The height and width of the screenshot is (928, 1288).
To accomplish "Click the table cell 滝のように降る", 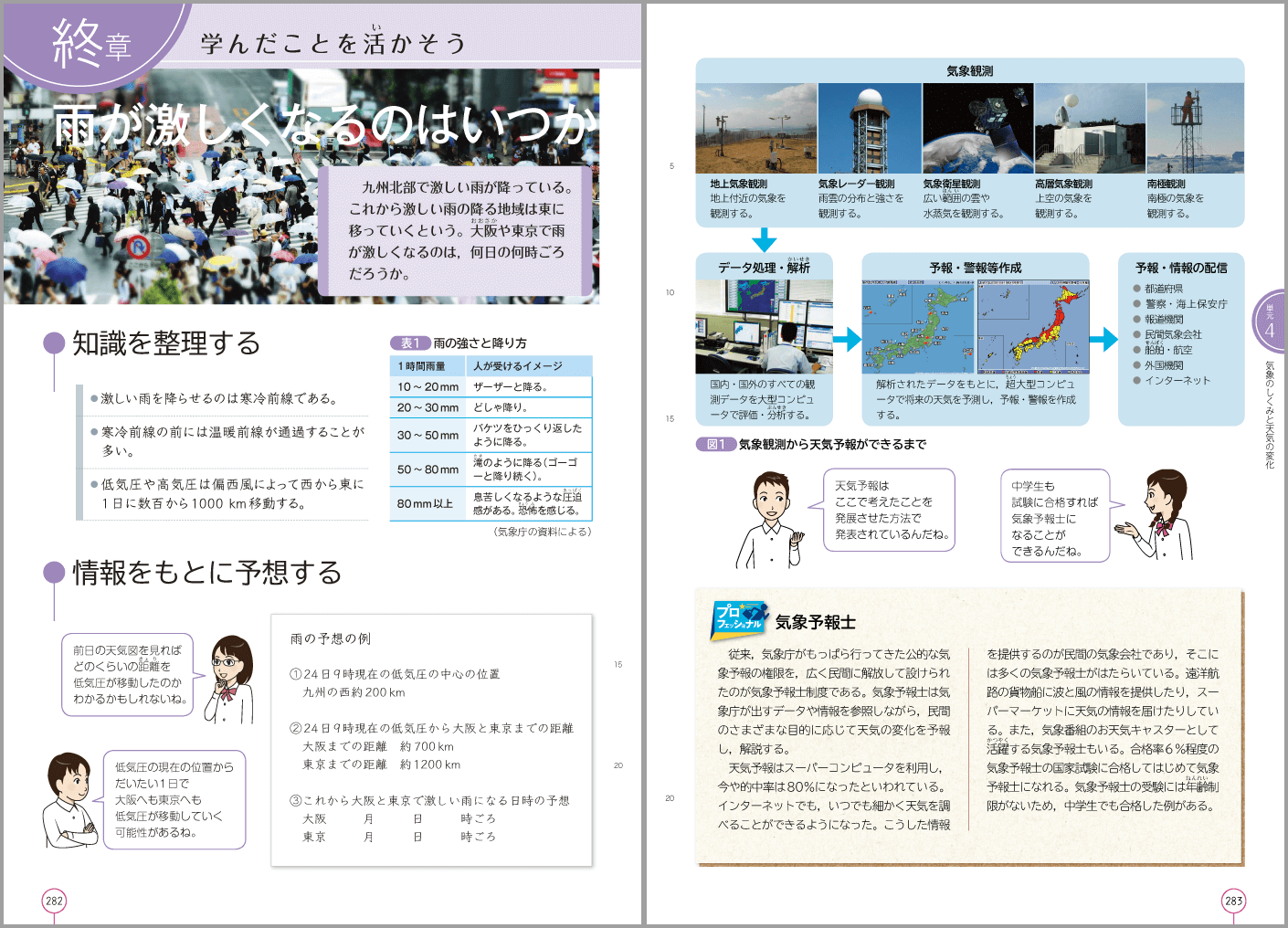I will [x=529, y=469].
